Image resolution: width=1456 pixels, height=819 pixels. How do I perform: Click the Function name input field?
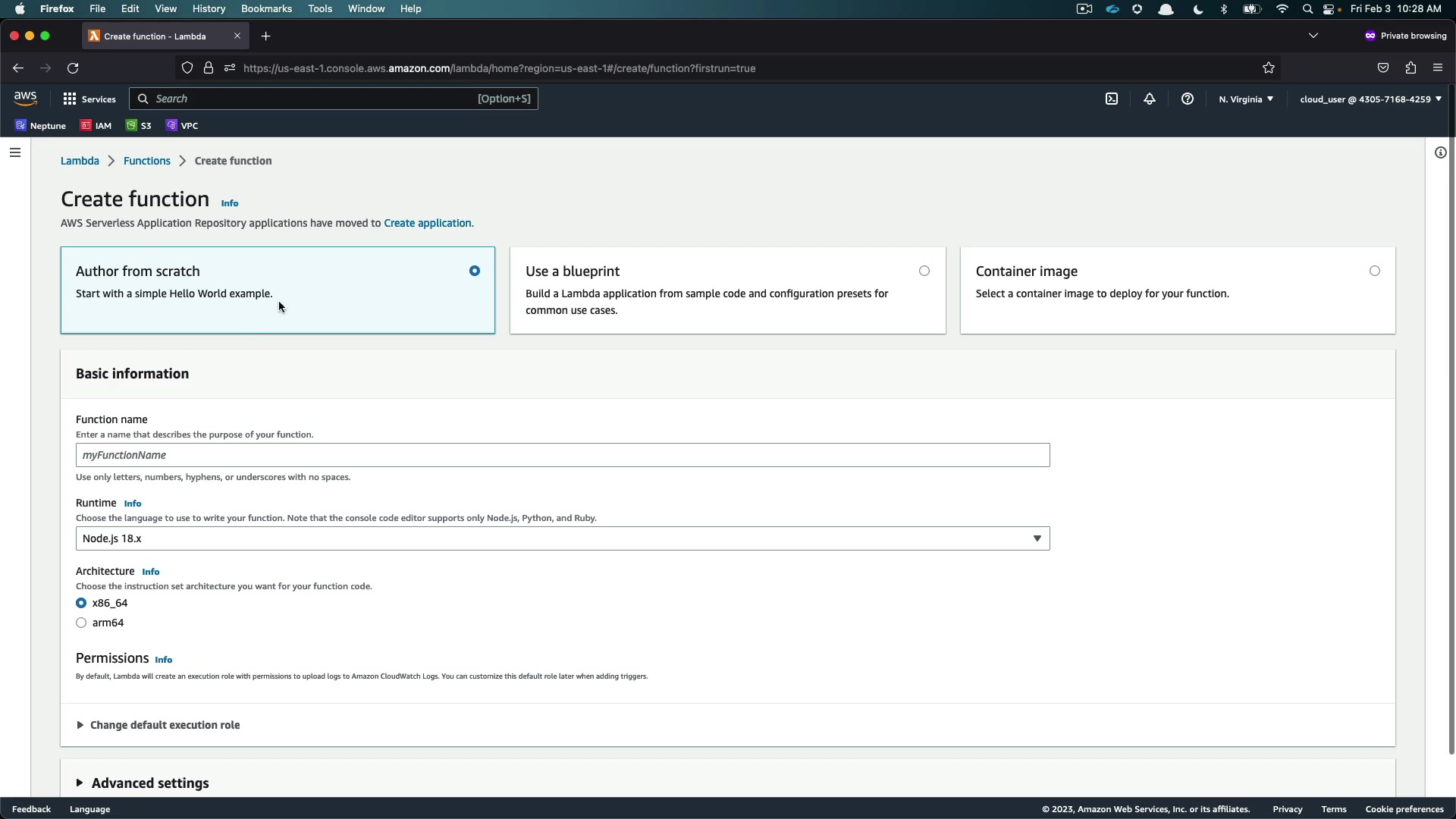563,455
